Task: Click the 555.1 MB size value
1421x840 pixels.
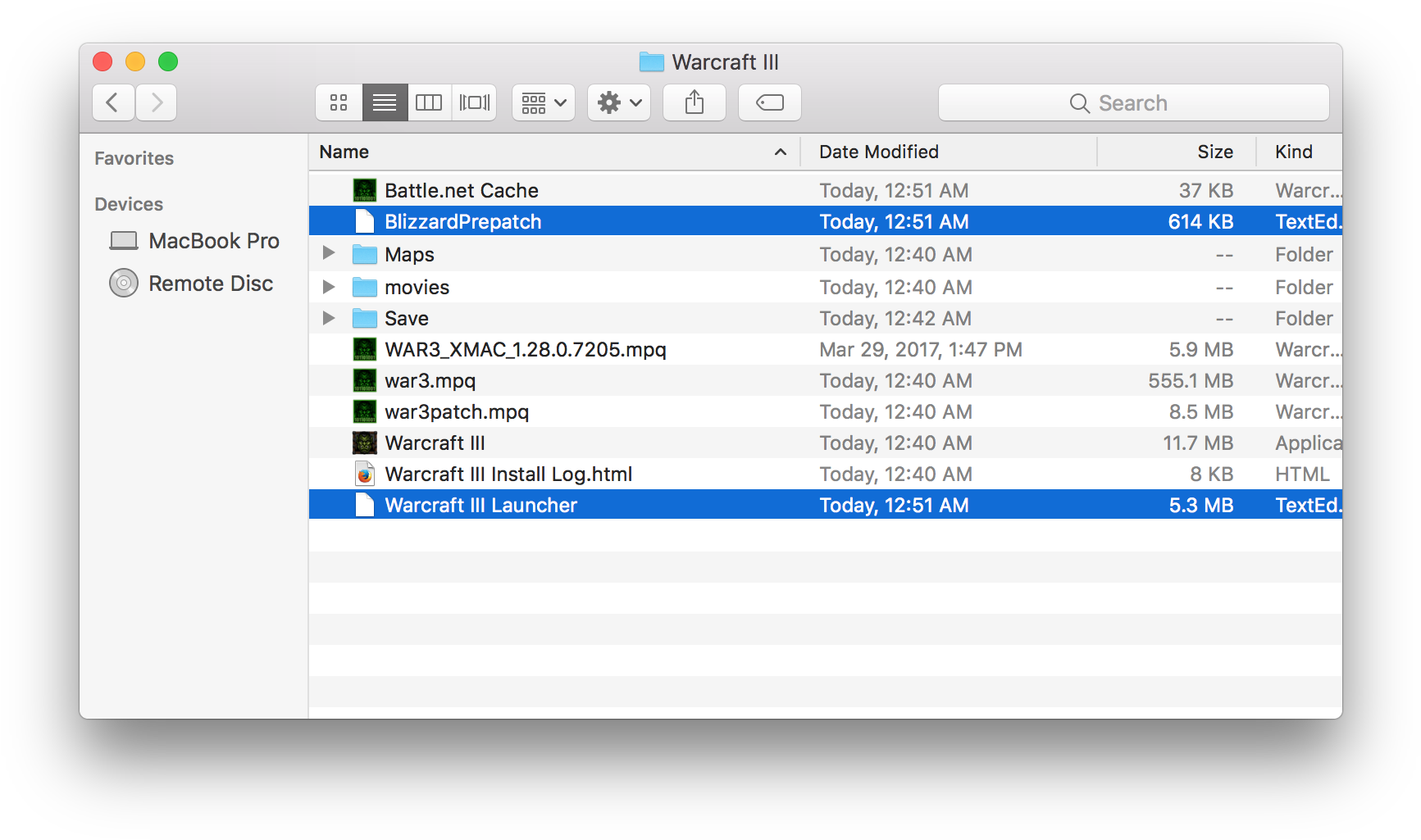Action: [x=1191, y=380]
